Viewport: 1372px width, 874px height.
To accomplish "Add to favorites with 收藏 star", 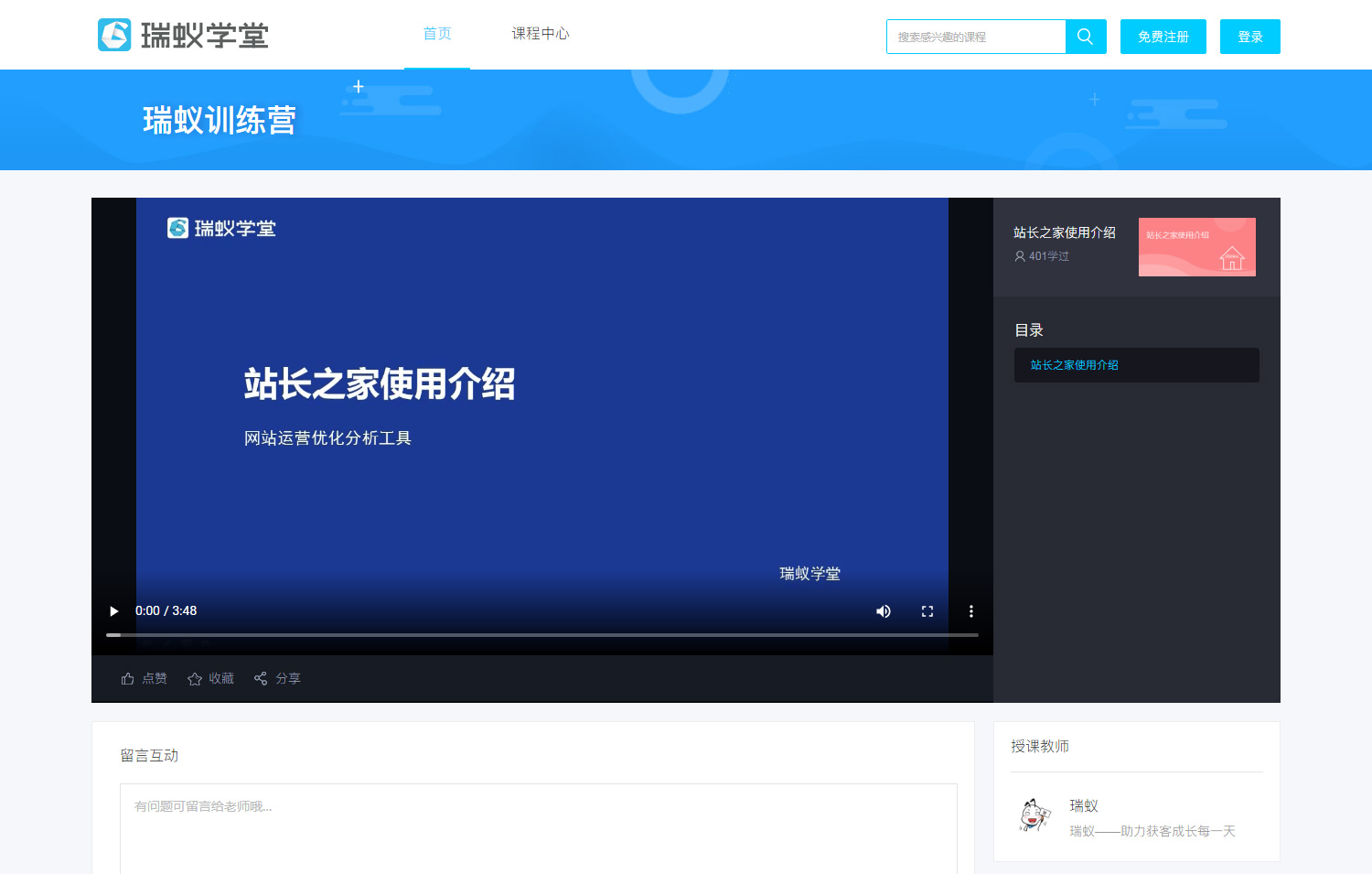I will [x=210, y=678].
